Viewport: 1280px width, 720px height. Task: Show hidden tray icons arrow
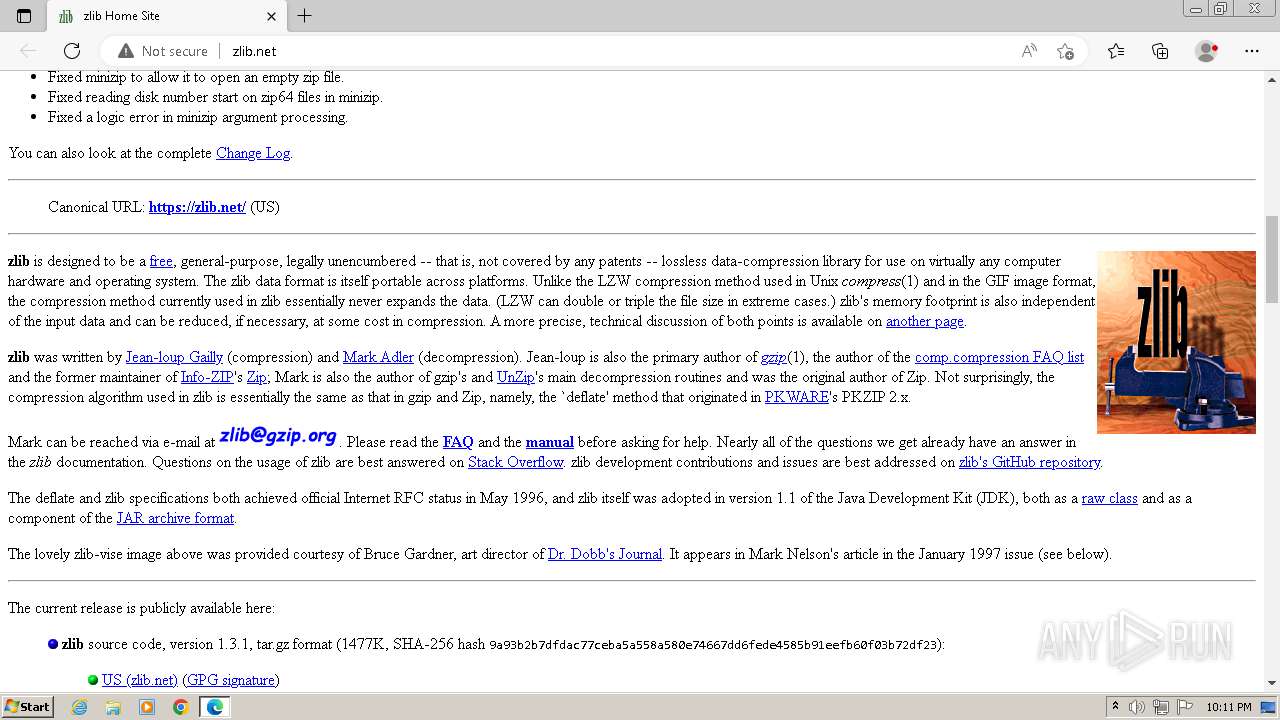point(1115,707)
